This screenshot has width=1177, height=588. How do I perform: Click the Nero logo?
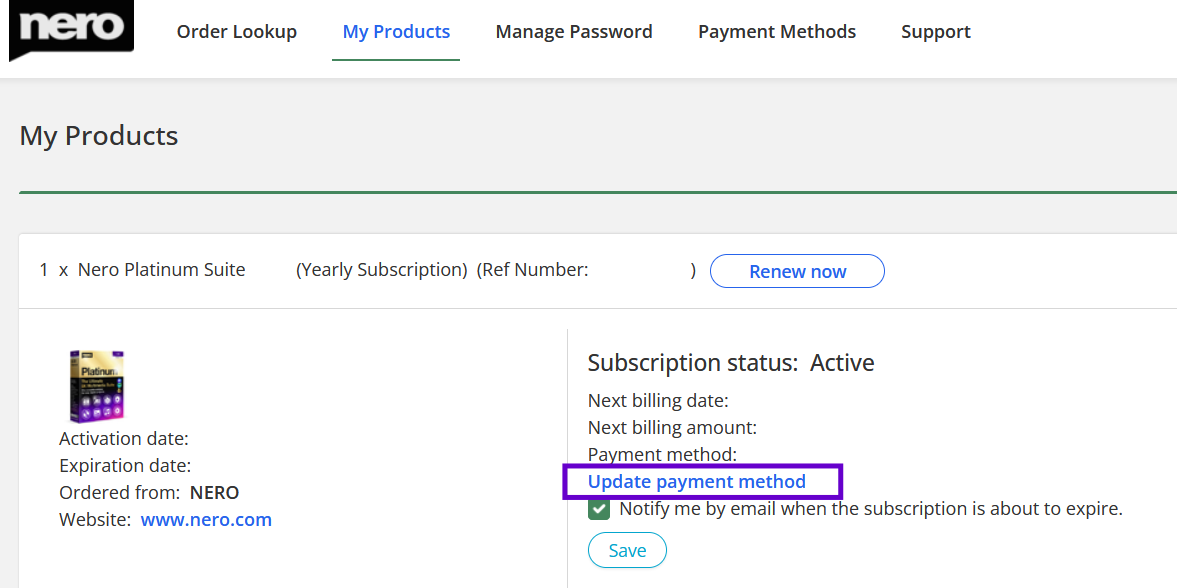pos(71,29)
